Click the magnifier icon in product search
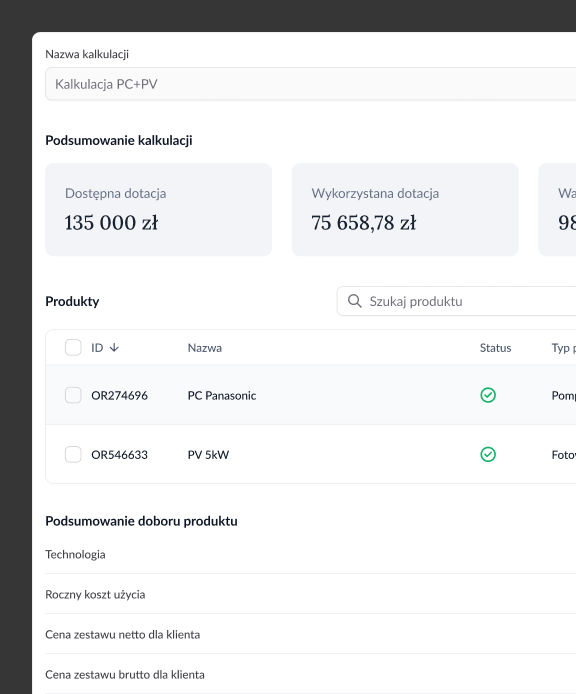 coord(355,301)
